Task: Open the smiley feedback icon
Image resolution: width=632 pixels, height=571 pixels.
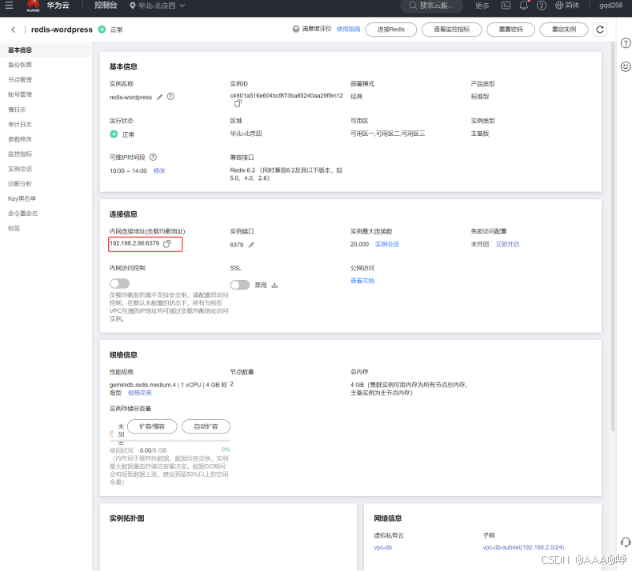Action: pos(625,66)
